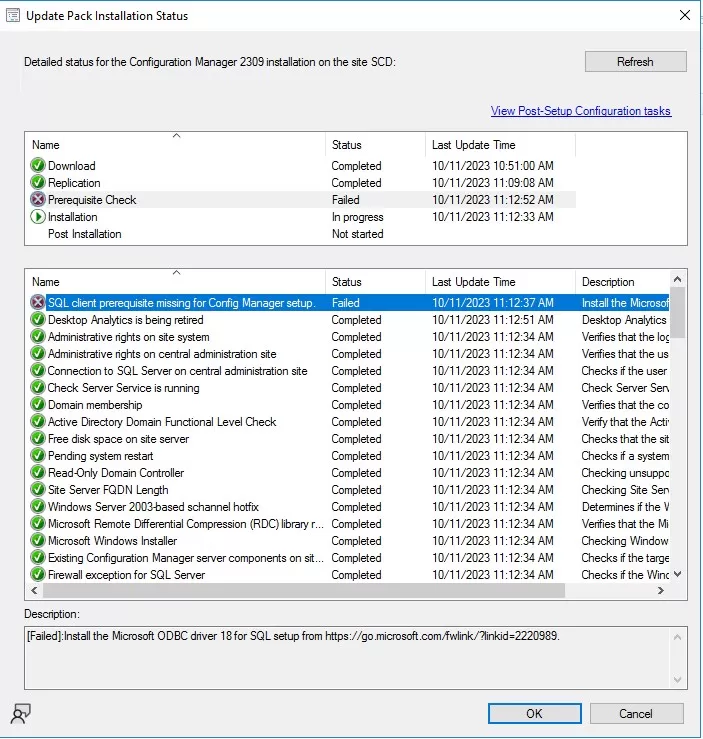The width and height of the screenshot is (703, 739).
Task: Click the horizontal scrollbar thumb of lower list
Action: pos(304,591)
